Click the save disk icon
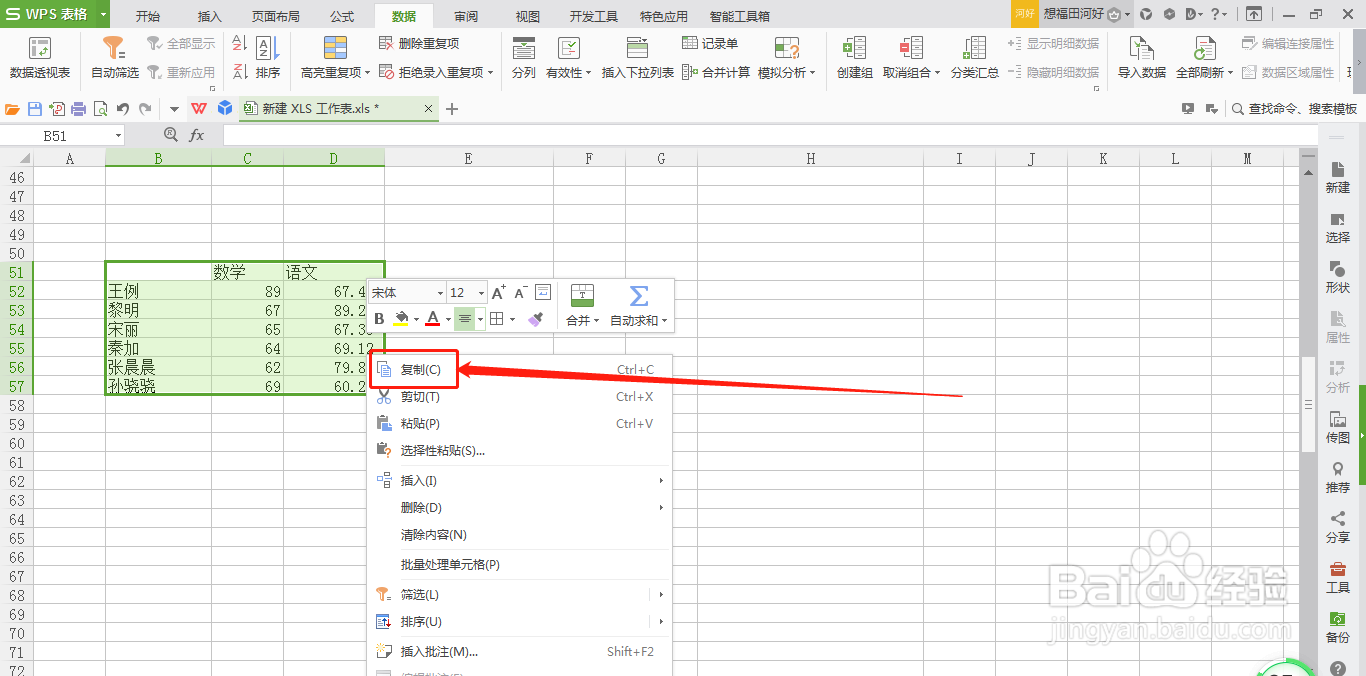Screen dimensions: 1366x676 point(35,109)
